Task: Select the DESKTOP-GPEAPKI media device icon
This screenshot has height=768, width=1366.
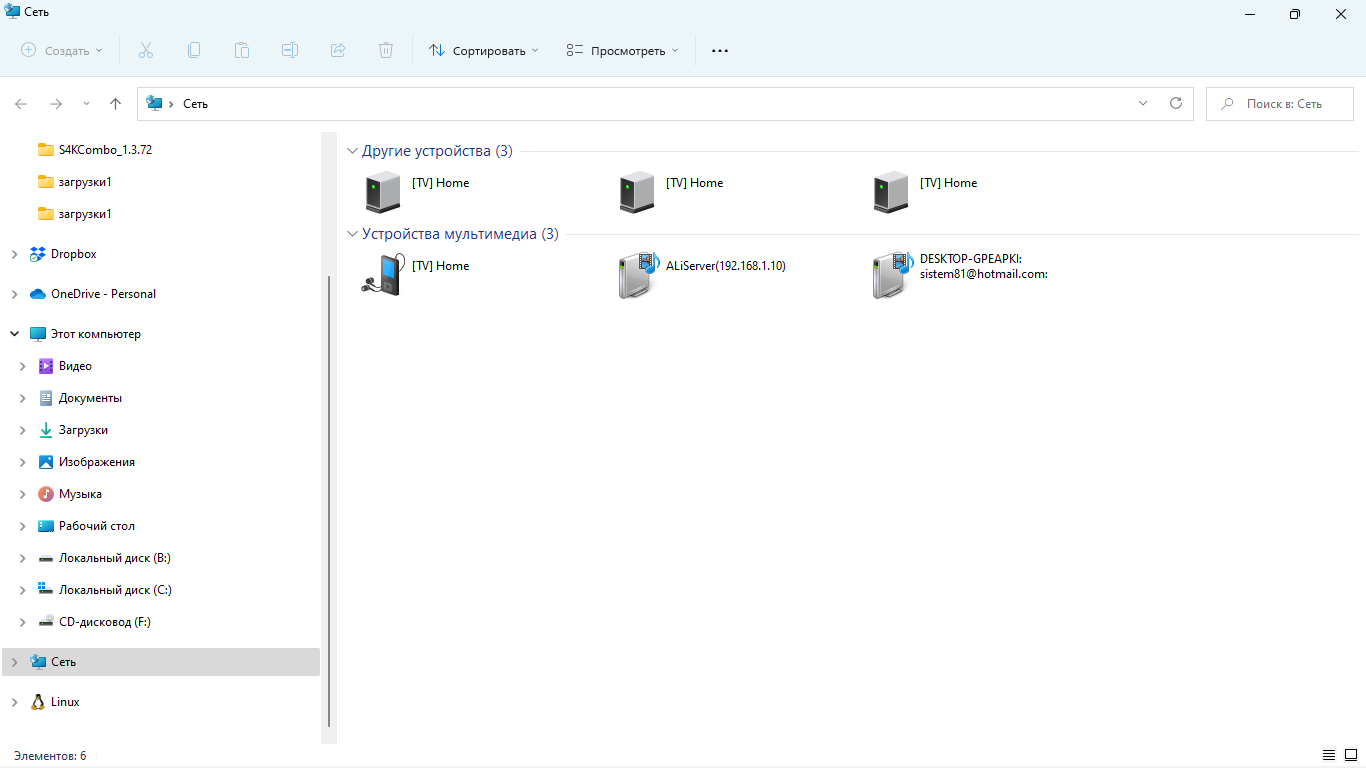Action: (892, 276)
